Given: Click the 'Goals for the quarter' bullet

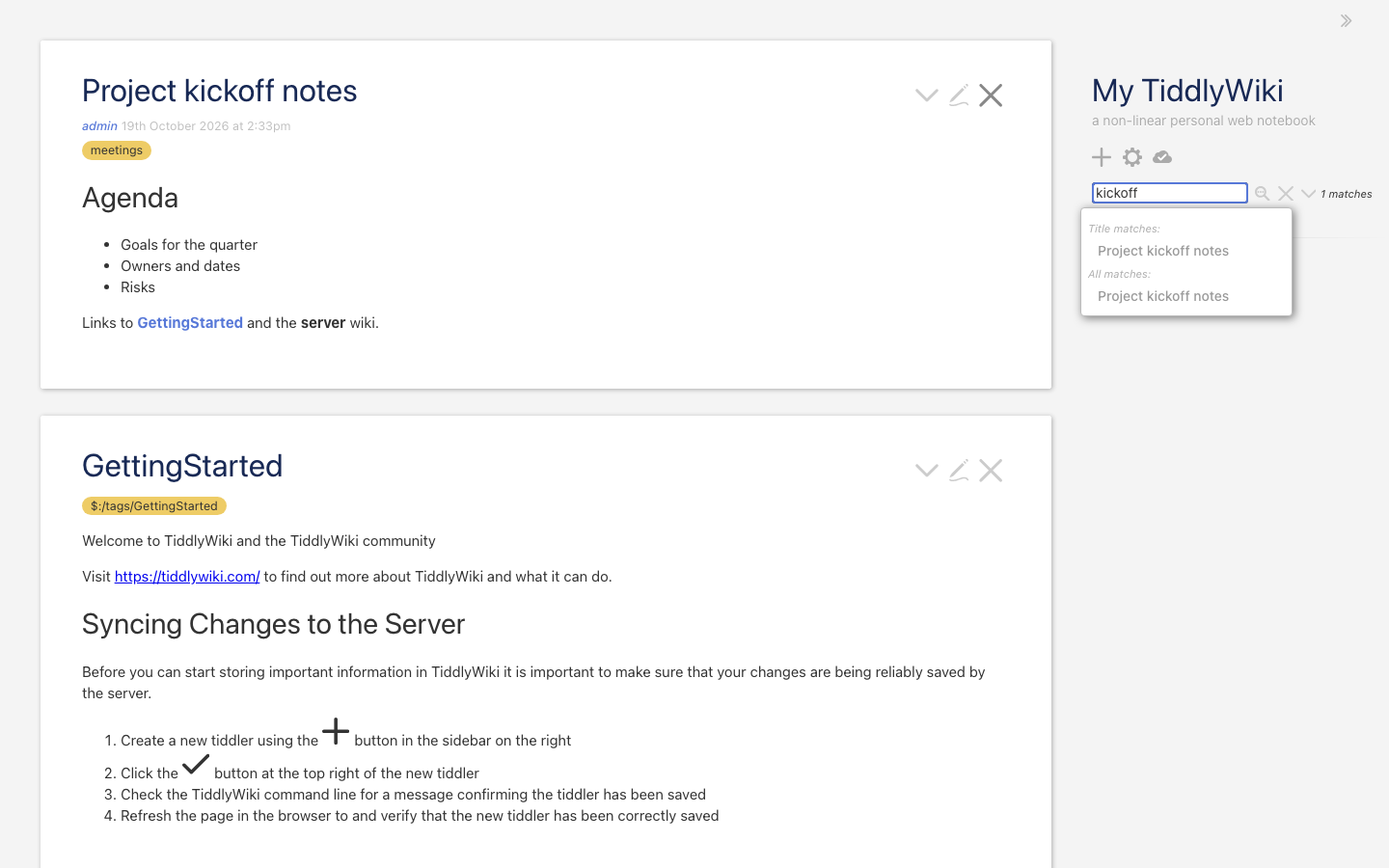Looking at the screenshot, I should [189, 245].
